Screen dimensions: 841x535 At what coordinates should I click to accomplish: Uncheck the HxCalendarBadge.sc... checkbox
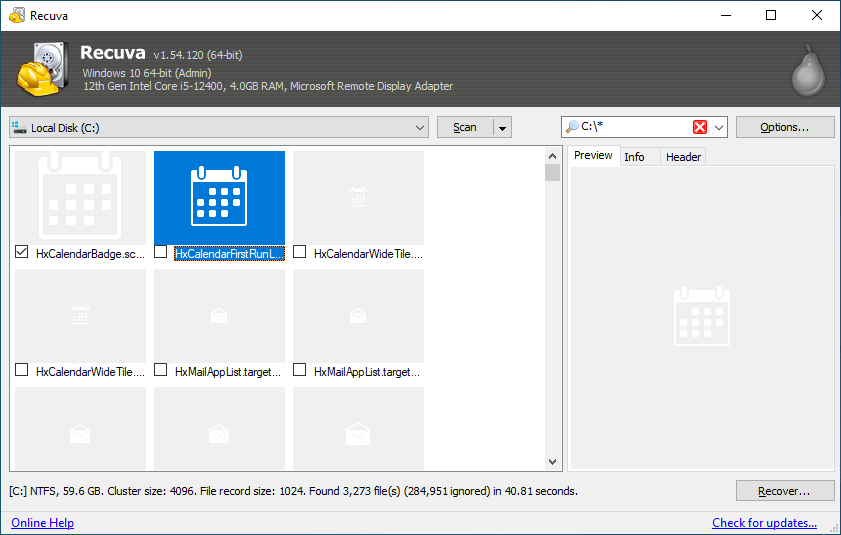pyautogui.click(x=21, y=252)
